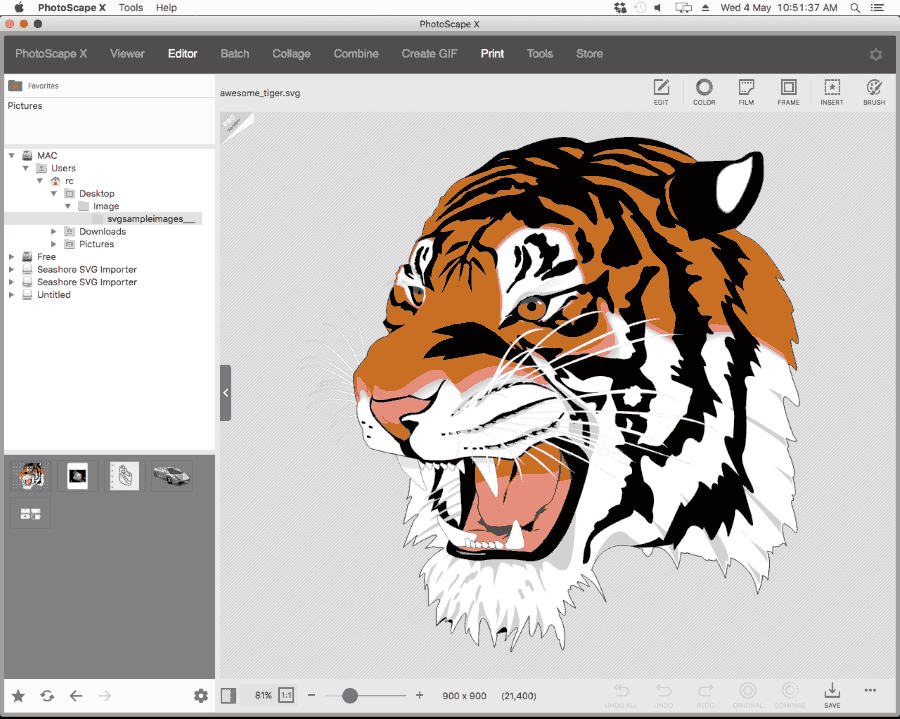Screen dimensions: 900x719
Task: Click the Redo icon
Action: coord(705,695)
